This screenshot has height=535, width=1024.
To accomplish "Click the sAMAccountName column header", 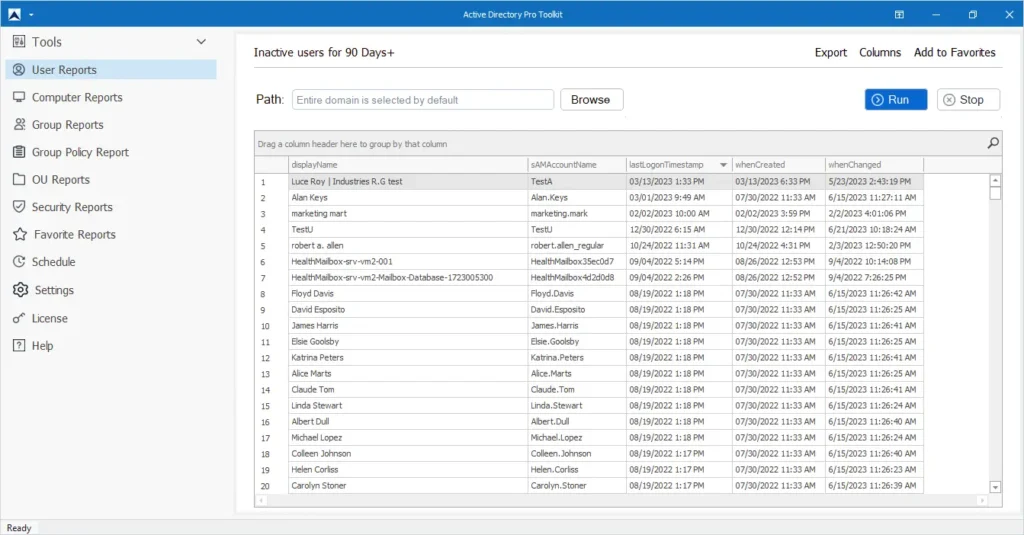I will coord(576,165).
